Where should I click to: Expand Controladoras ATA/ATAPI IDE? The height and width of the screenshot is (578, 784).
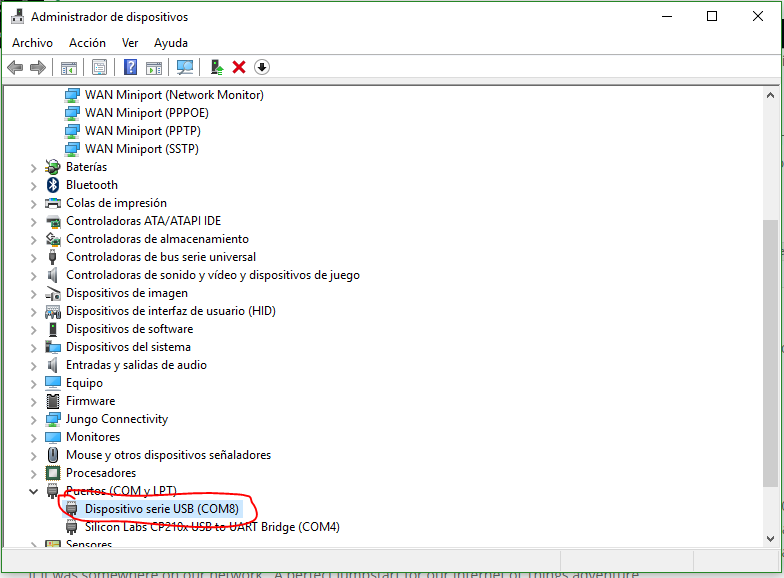pyautogui.click(x=33, y=222)
